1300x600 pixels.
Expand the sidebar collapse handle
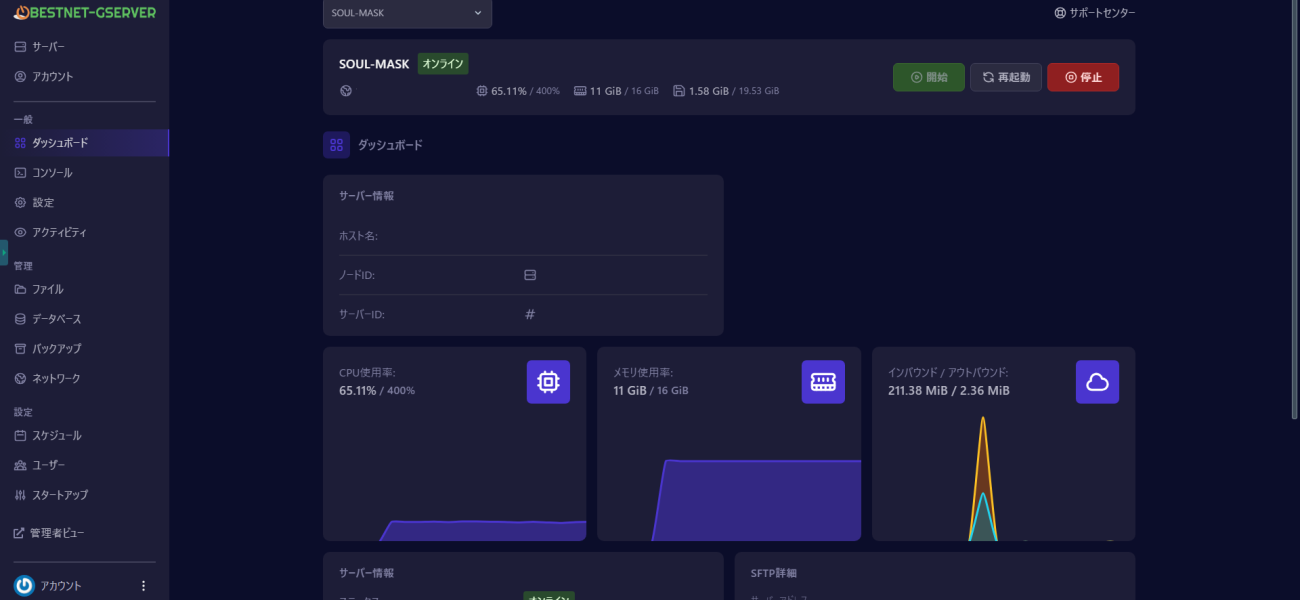pos(3,252)
